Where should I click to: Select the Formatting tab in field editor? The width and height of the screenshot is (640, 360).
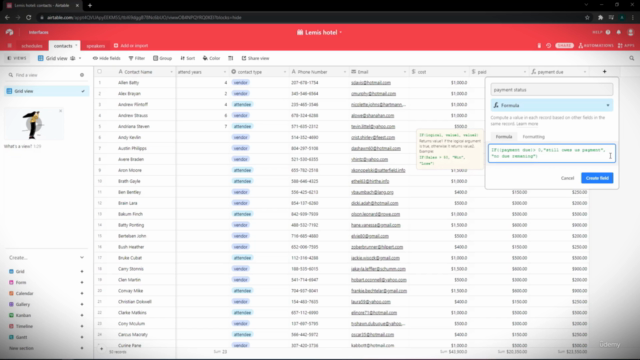click(x=533, y=137)
